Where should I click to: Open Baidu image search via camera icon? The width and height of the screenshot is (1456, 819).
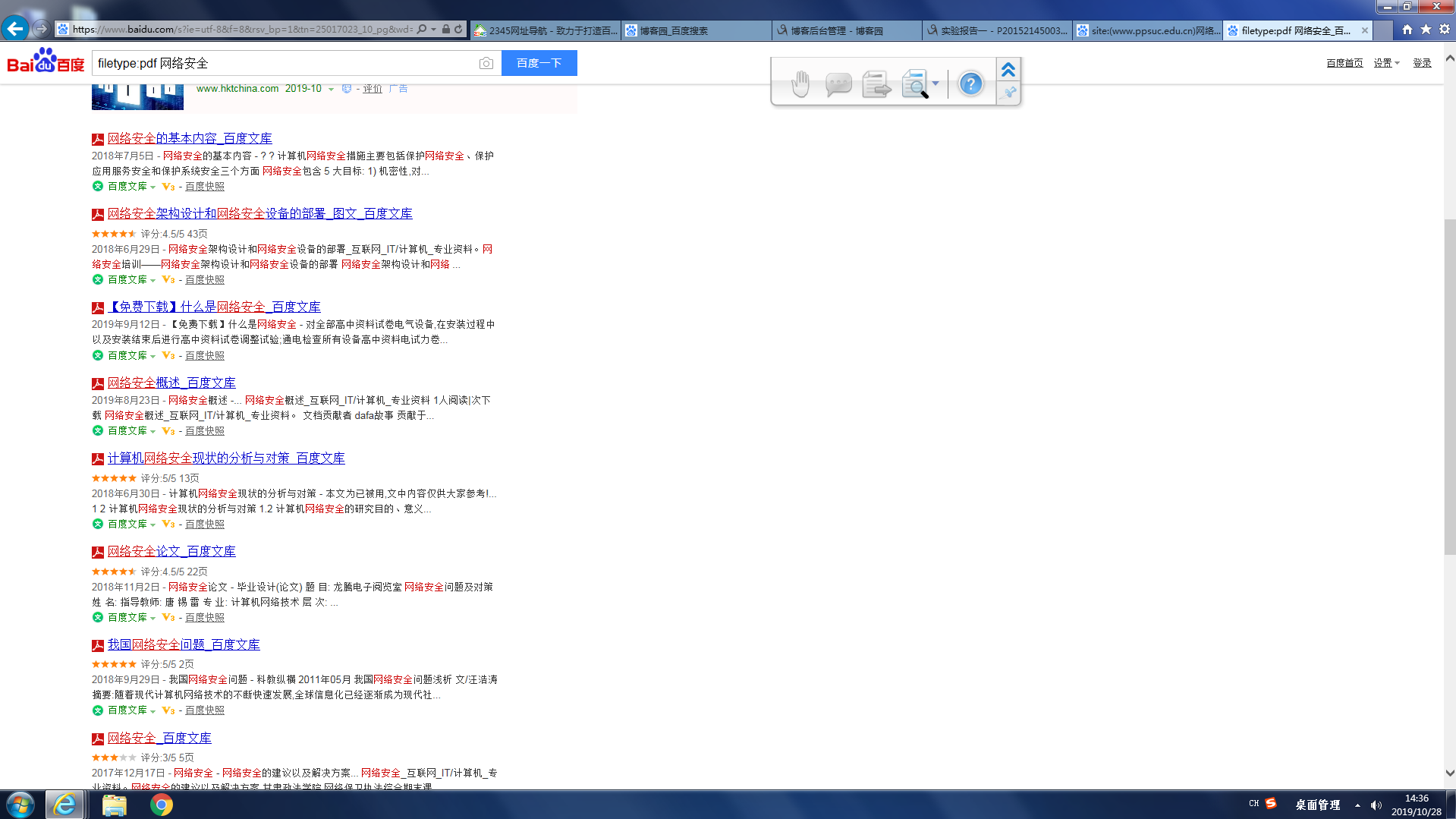click(x=486, y=63)
